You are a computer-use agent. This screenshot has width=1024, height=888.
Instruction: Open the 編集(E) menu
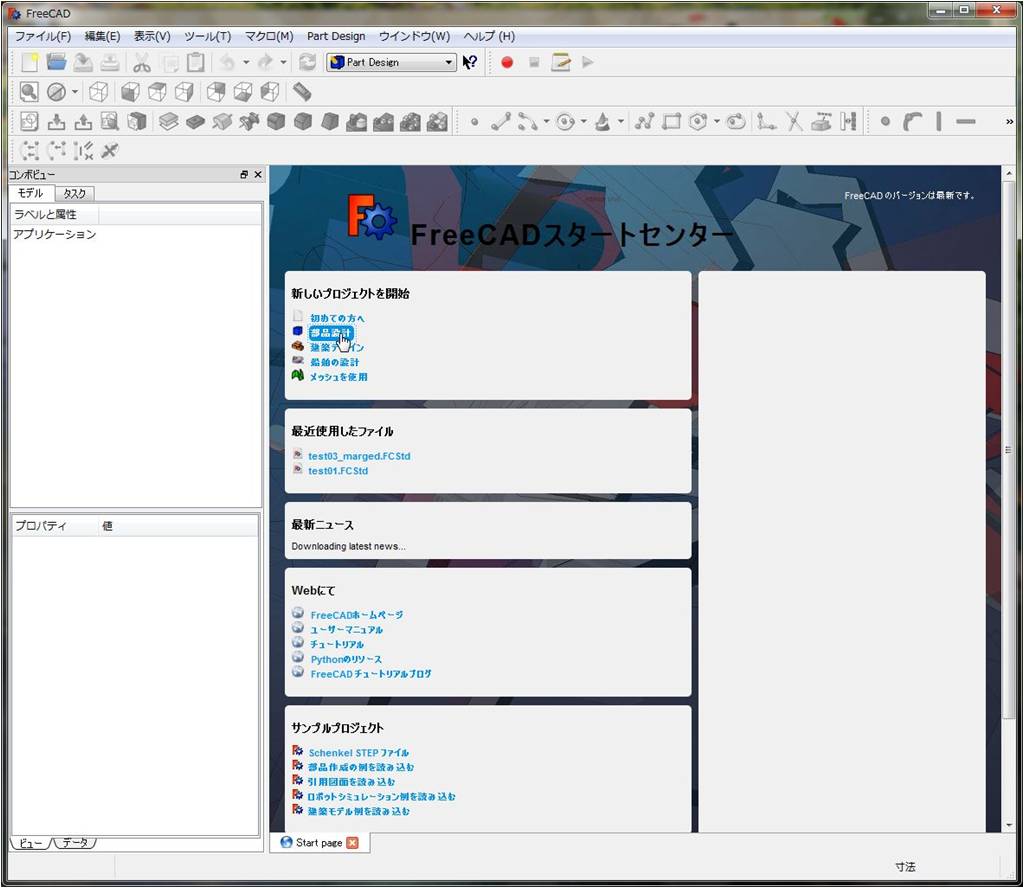pyautogui.click(x=103, y=37)
